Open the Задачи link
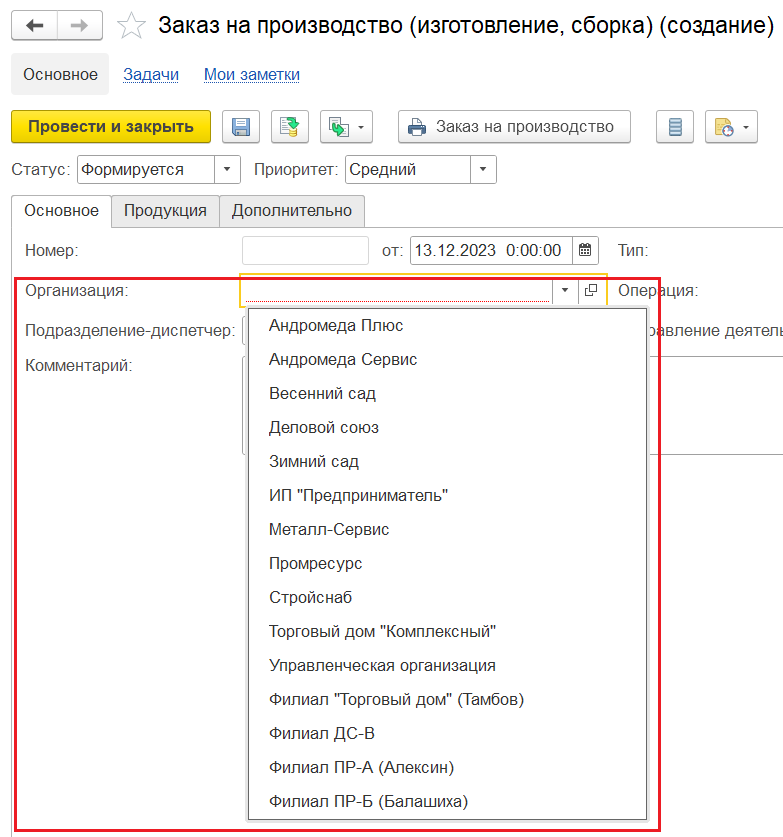 click(x=151, y=74)
